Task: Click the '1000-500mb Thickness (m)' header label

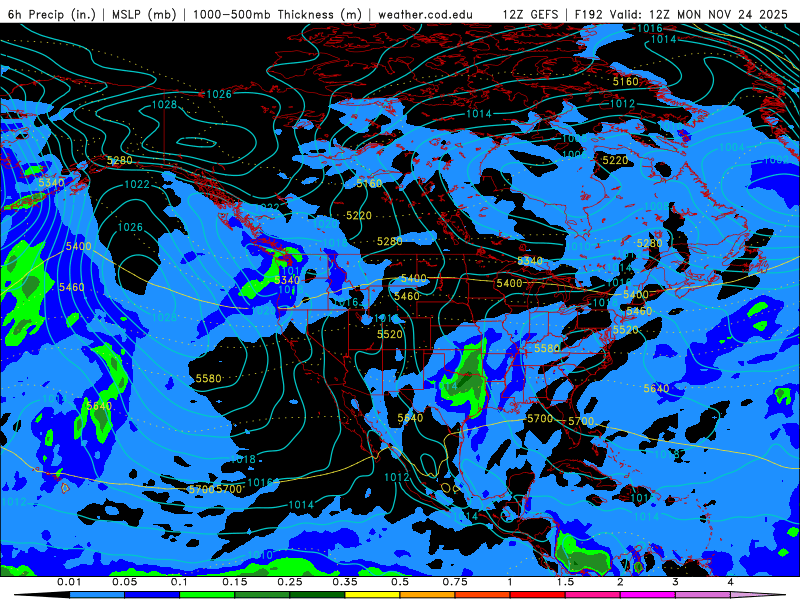Action: tap(277, 14)
